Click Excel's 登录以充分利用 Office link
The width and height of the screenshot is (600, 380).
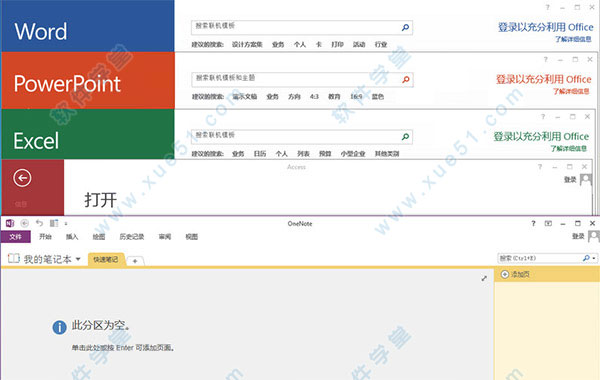pos(541,136)
